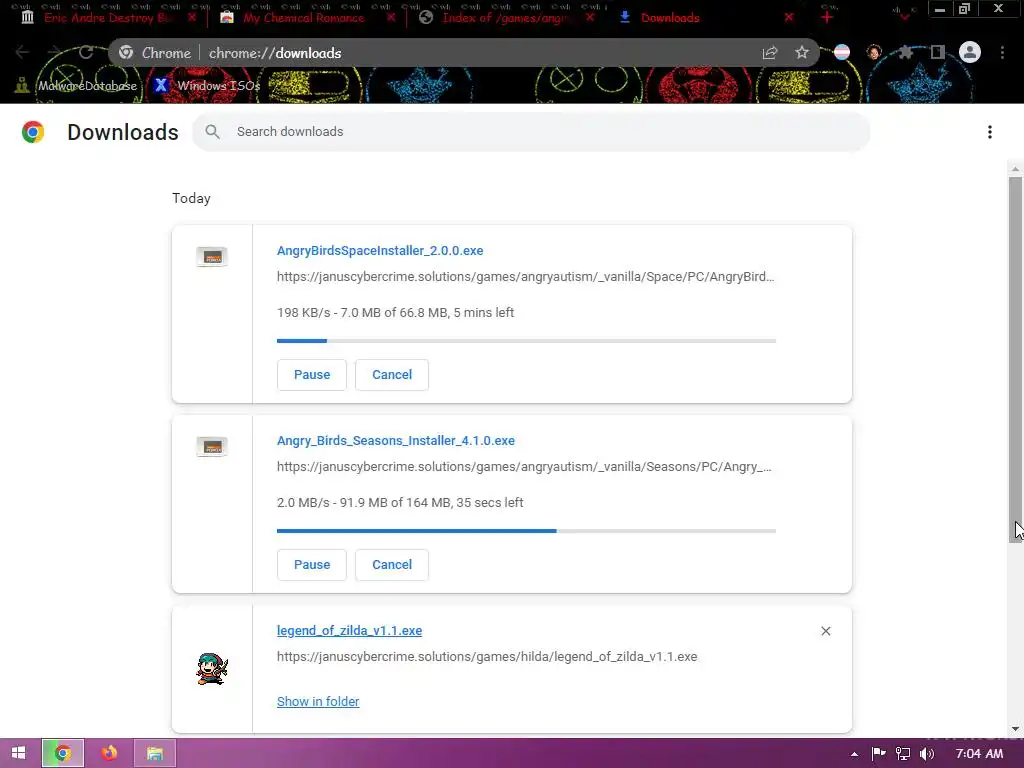Click the legend_of_zilda file icon
Viewport: 1024px width, 768px height.
[212, 669]
